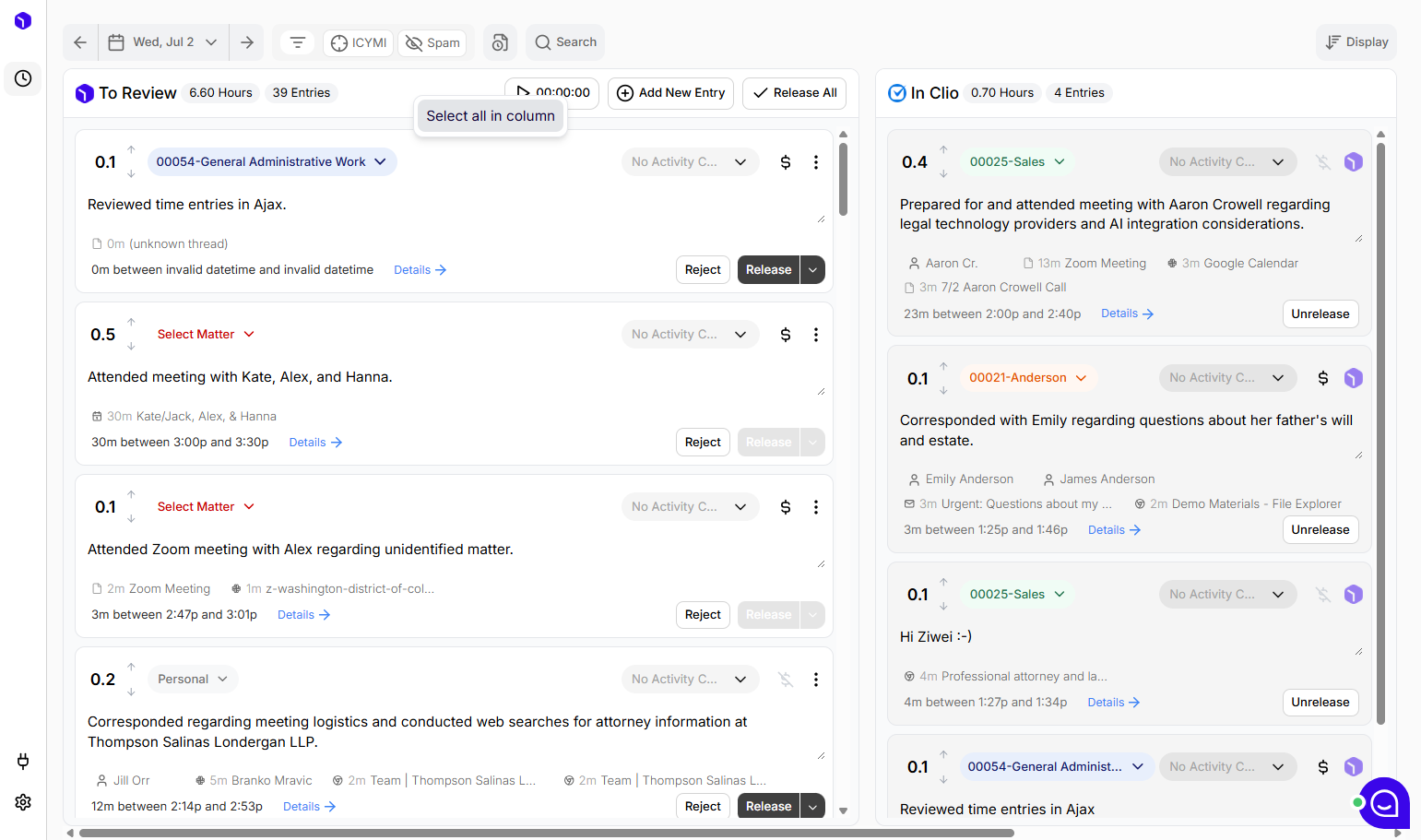Open settings gear in left sidebar
Image resolution: width=1421 pixels, height=840 pixels.
(x=23, y=802)
